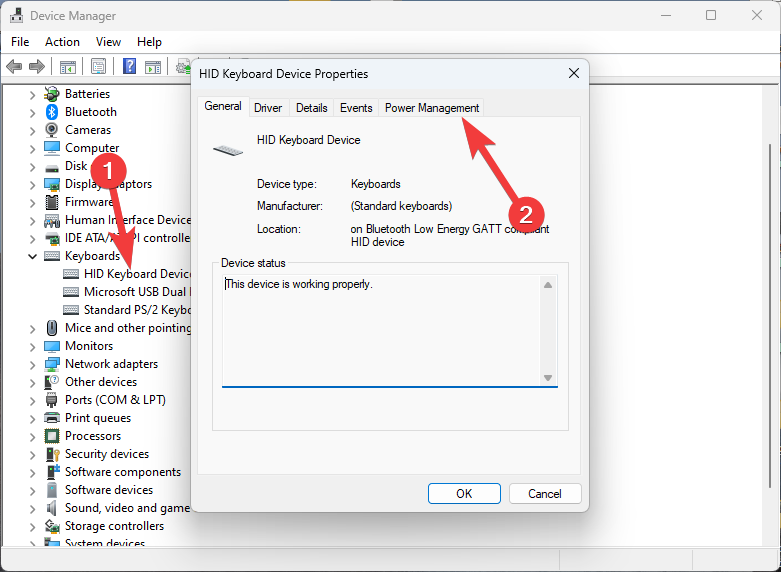Click the Software components icon
Image resolution: width=781 pixels, height=572 pixels.
[x=52, y=472]
